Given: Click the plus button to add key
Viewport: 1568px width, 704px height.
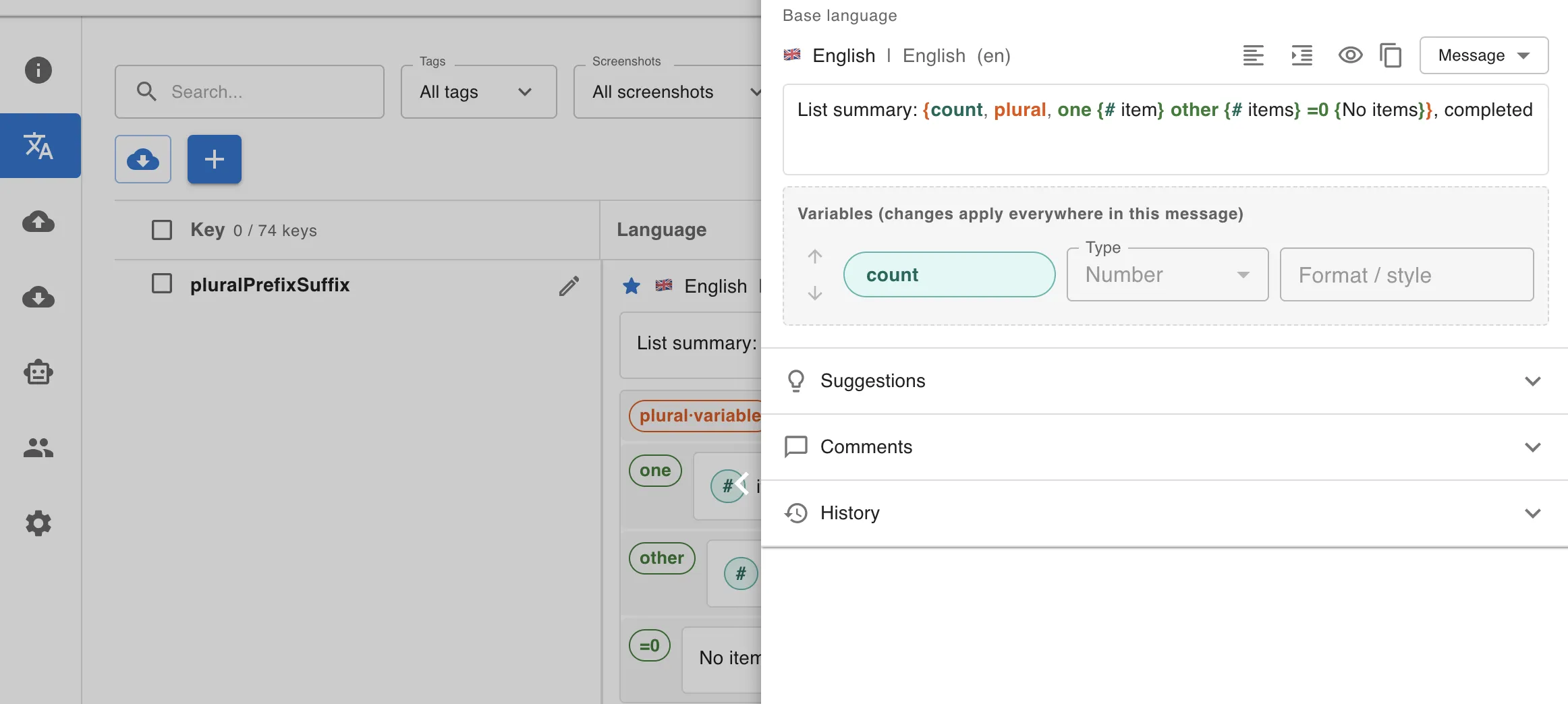Looking at the screenshot, I should (x=215, y=159).
